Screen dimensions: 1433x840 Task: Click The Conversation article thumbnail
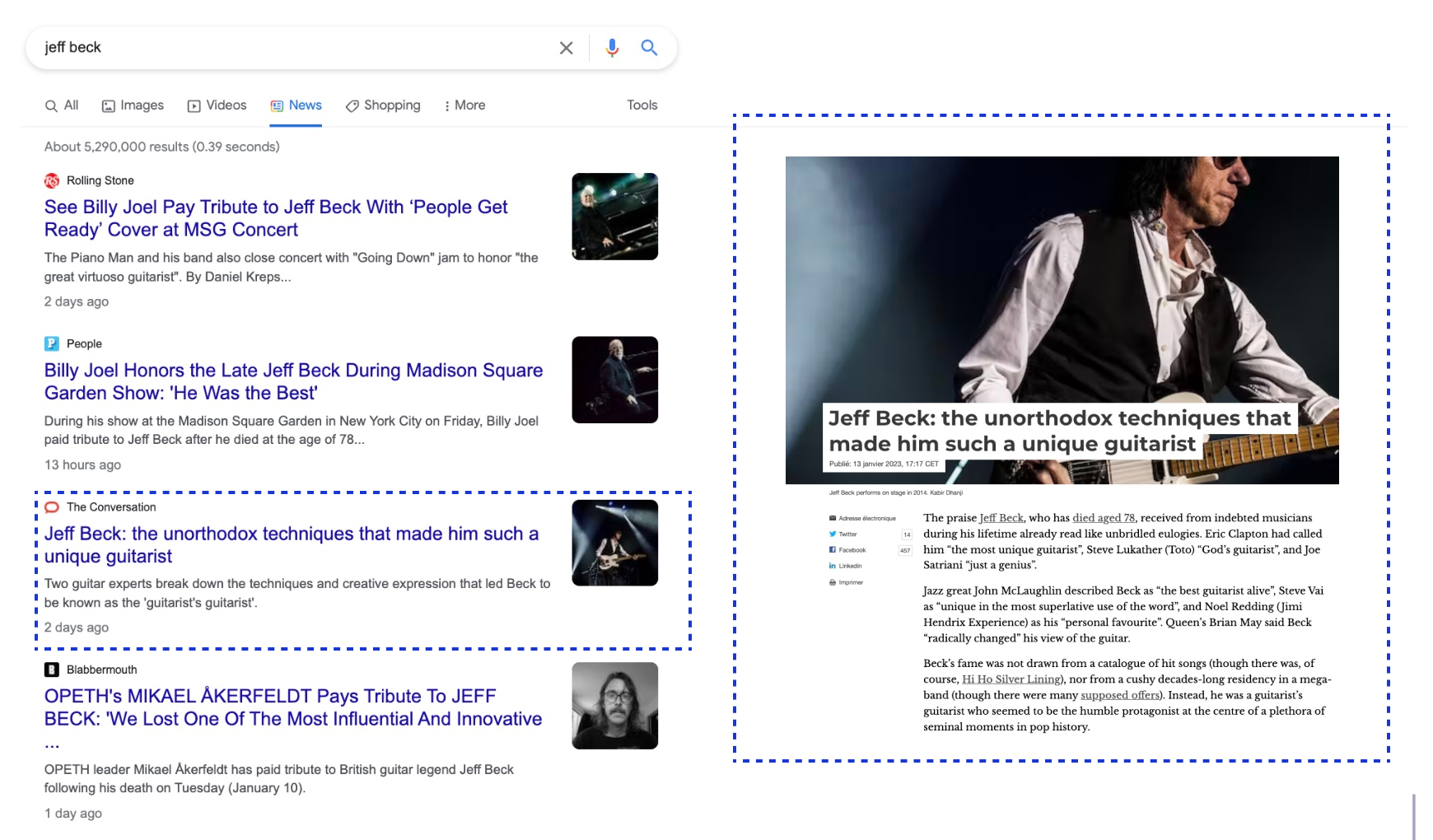click(615, 543)
